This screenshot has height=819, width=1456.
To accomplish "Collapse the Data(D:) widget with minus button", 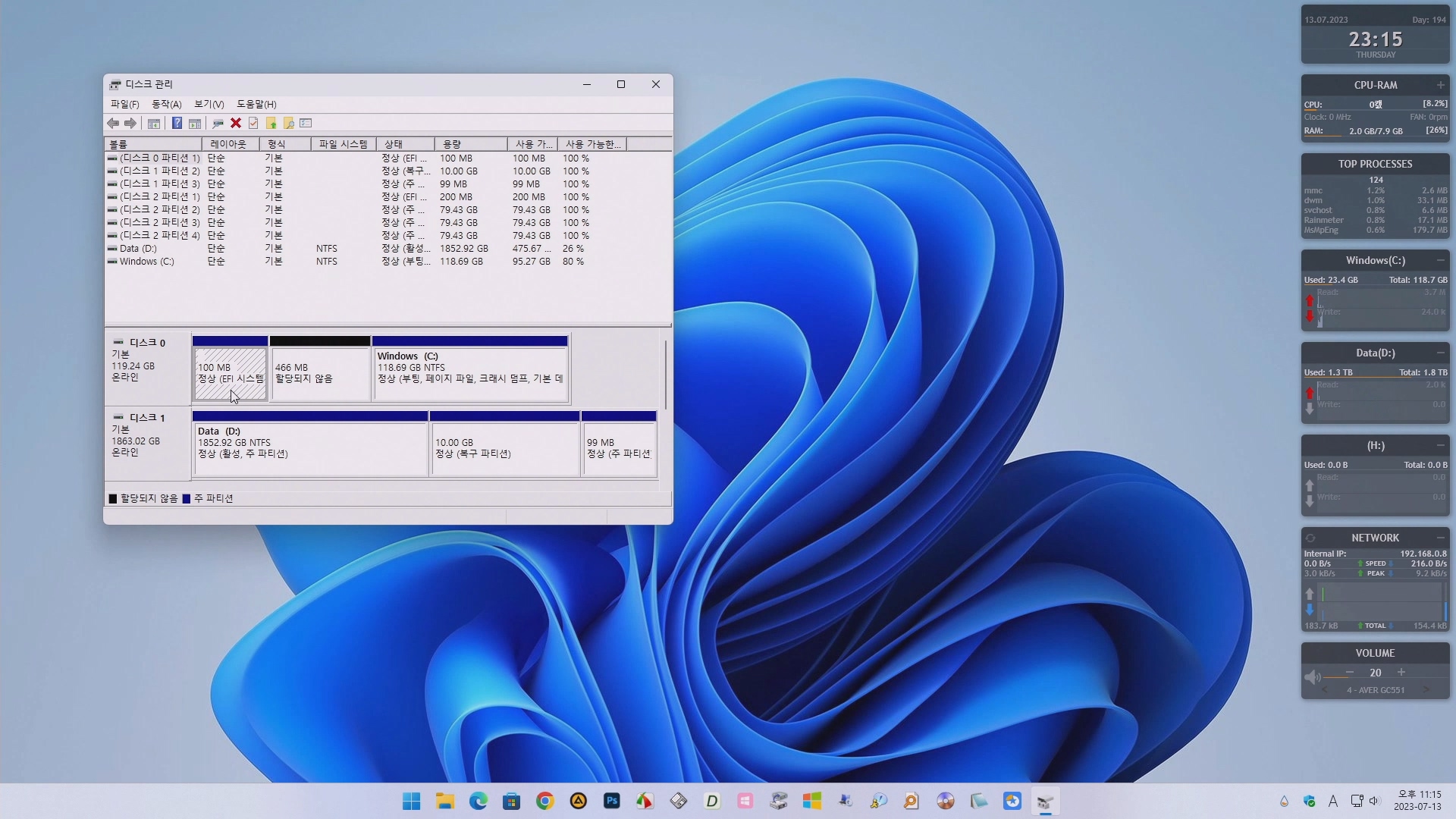I will point(1440,353).
